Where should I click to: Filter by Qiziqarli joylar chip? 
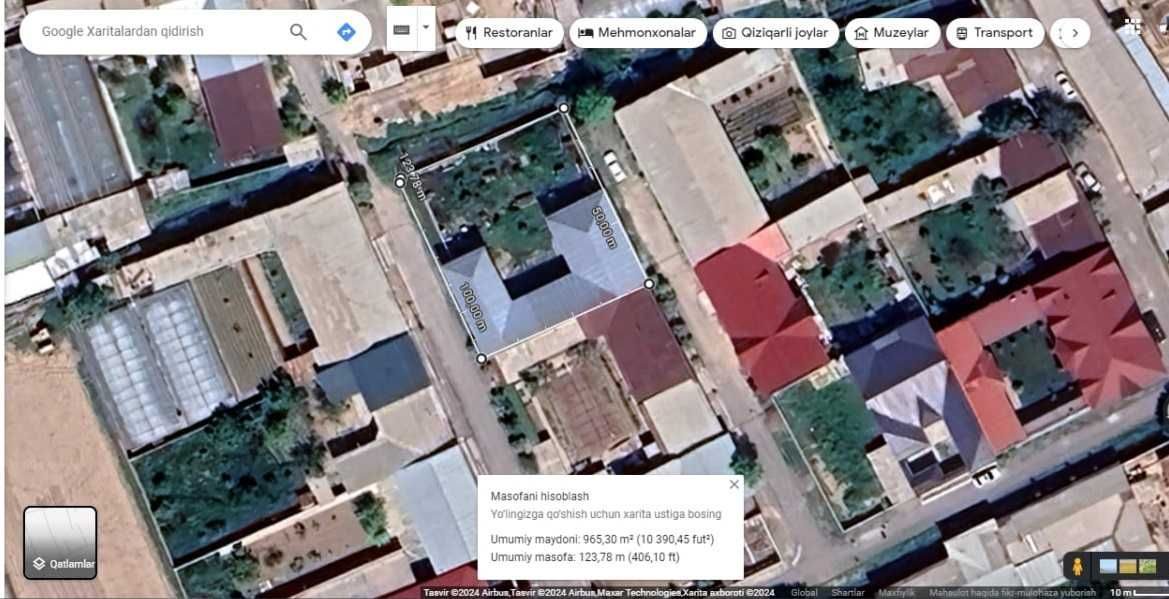[775, 33]
